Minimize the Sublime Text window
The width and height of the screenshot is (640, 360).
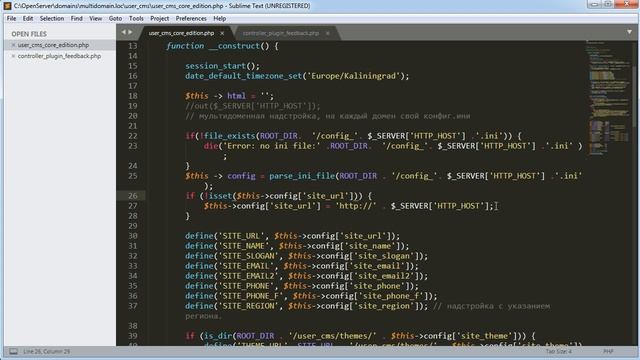point(594,4)
